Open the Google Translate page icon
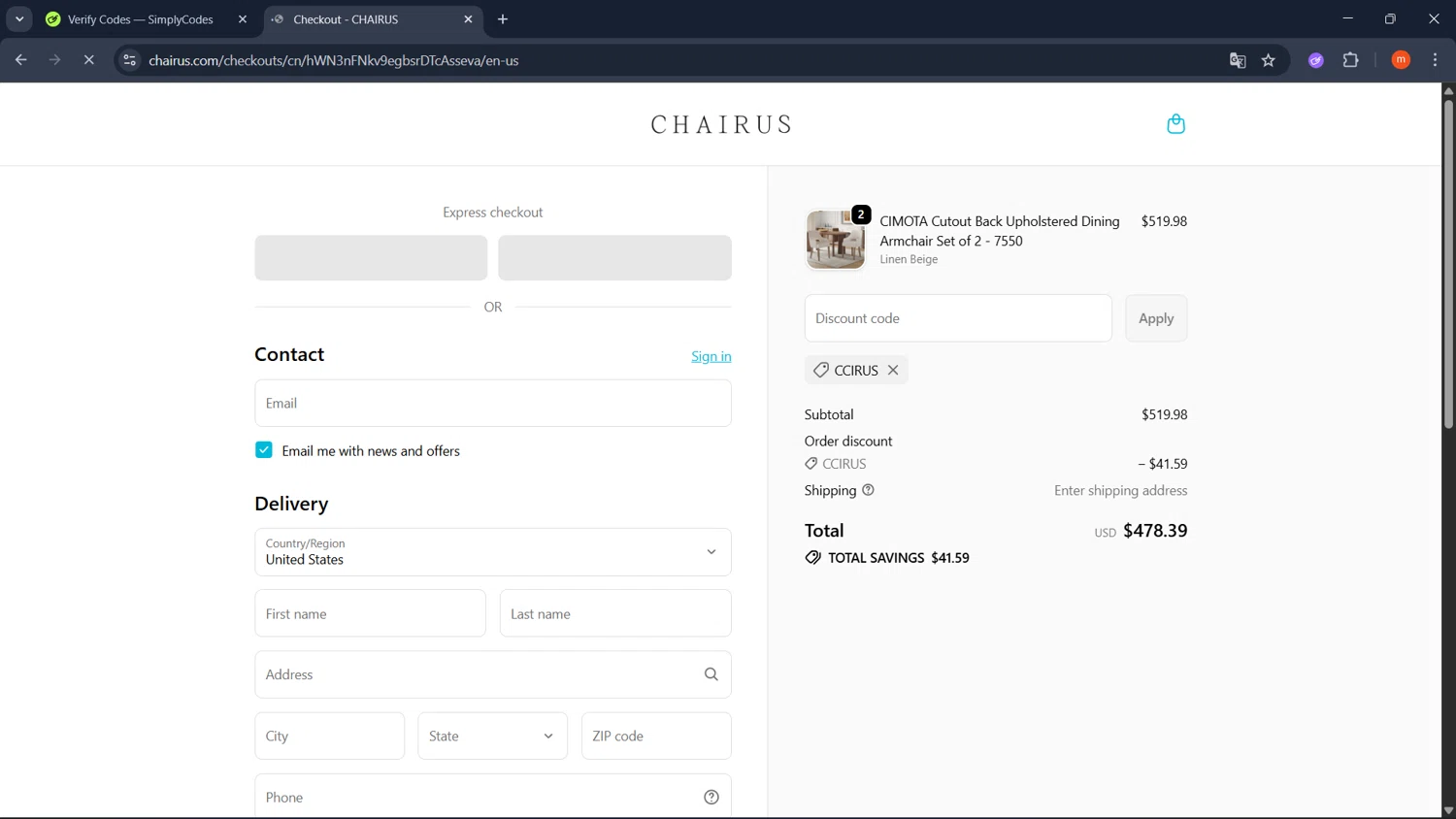This screenshot has height=819, width=1456. (x=1238, y=60)
